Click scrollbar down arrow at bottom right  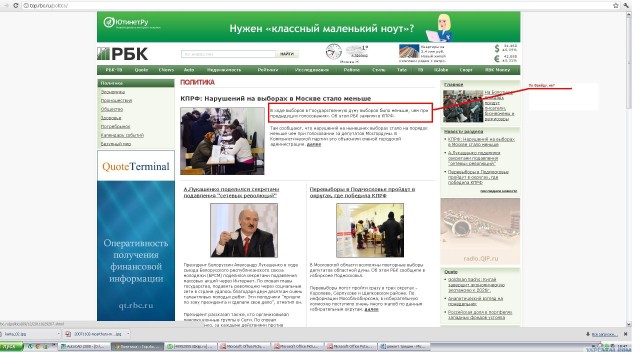(629, 324)
